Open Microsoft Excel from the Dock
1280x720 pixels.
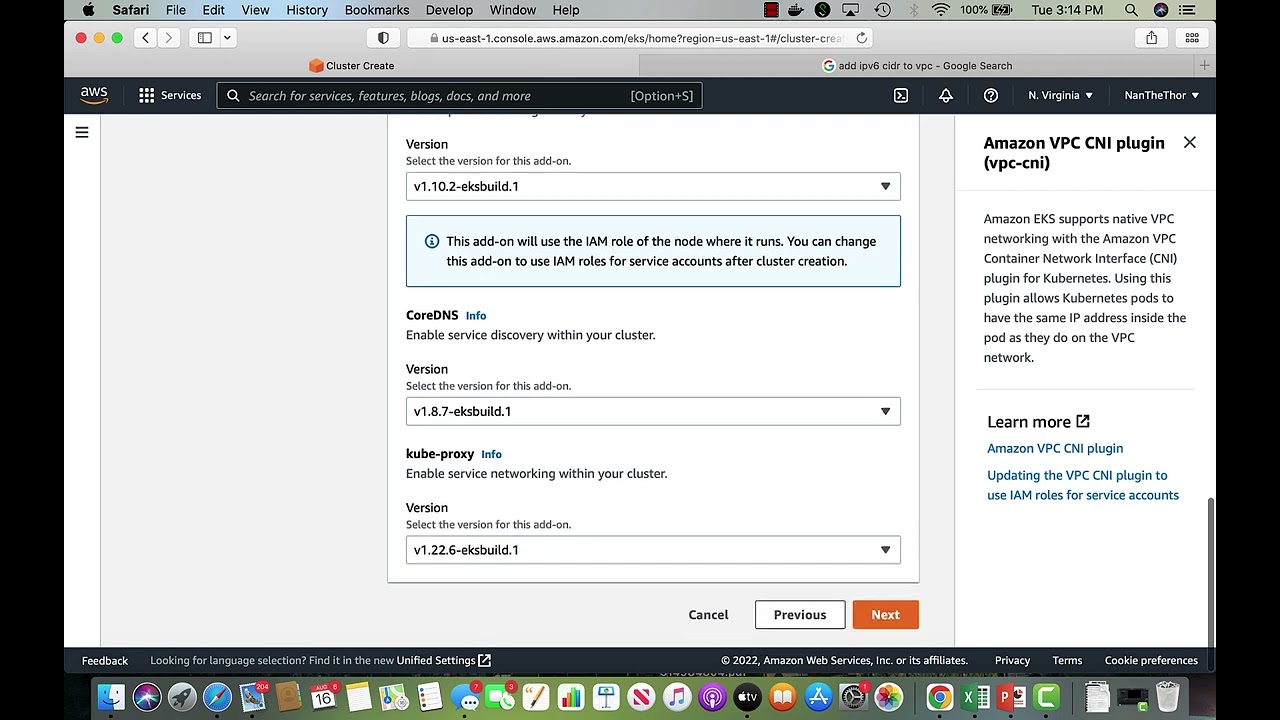(976, 697)
